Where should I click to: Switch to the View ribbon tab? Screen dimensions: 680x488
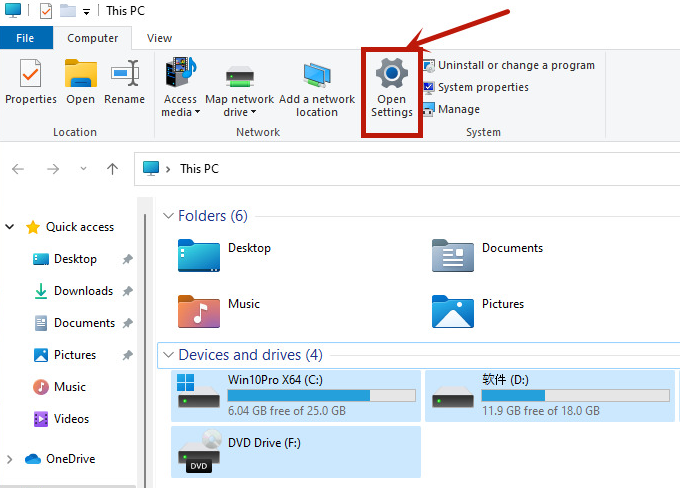point(159,38)
